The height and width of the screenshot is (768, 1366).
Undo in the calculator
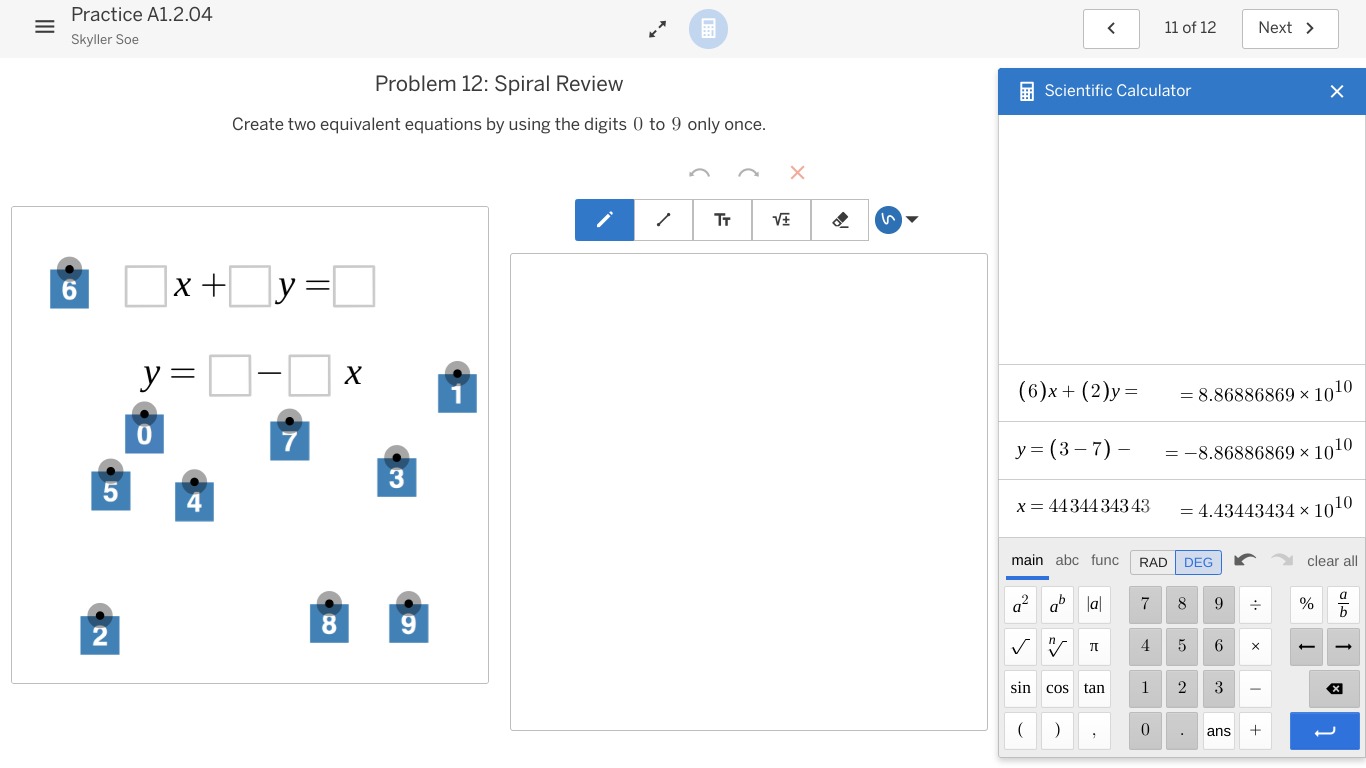1244,560
